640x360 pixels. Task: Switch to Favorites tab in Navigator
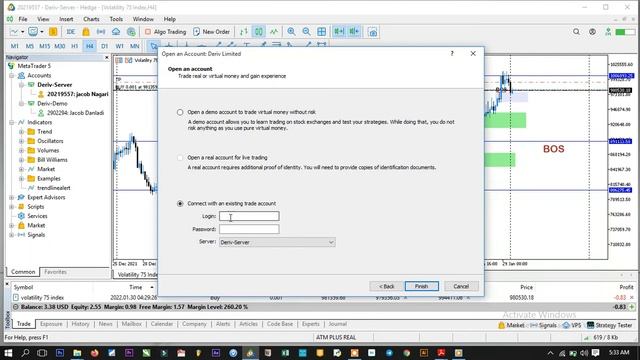pos(55,272)
